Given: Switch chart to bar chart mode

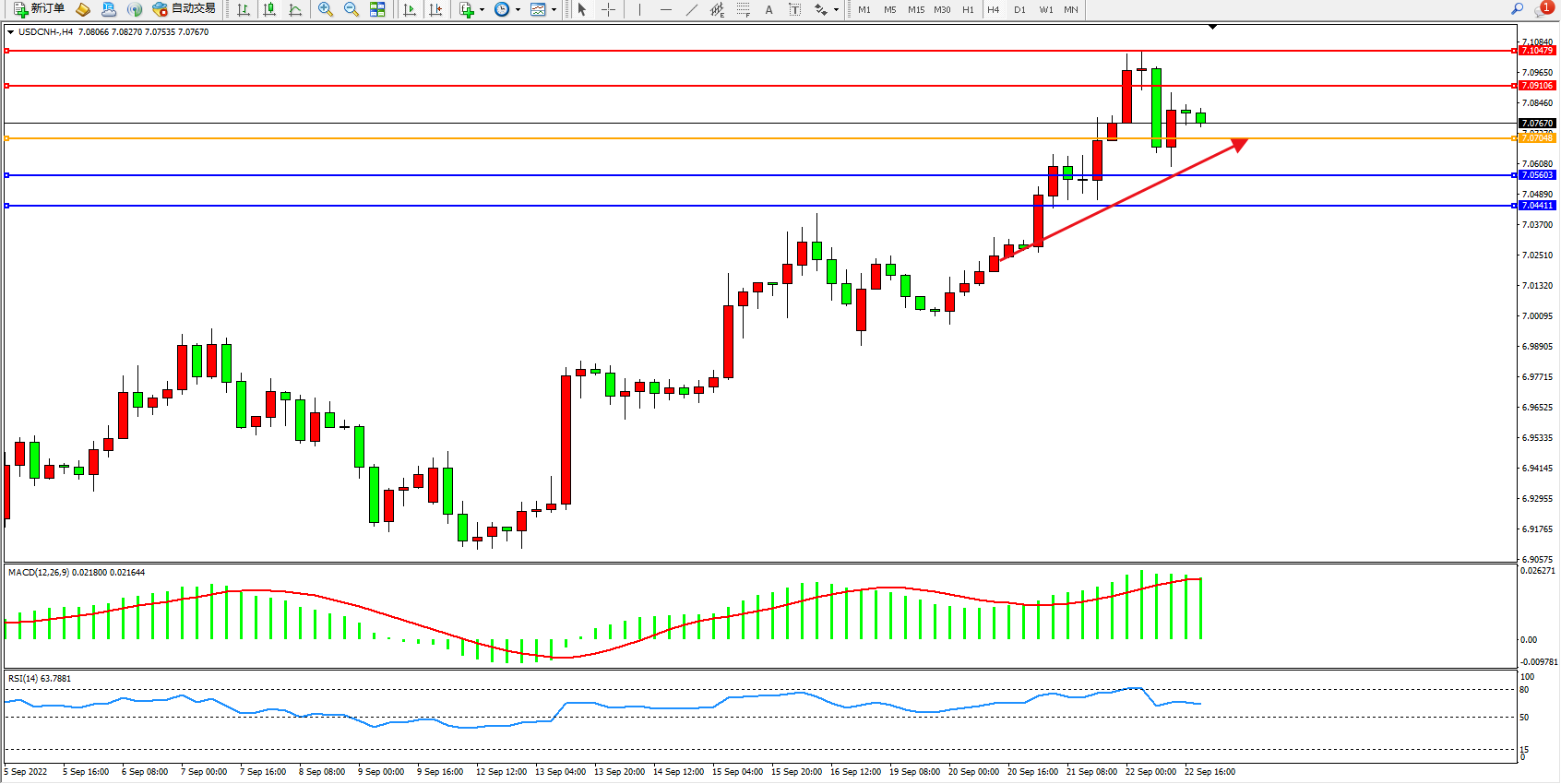Looking at the screenshot, I should 244,9.
